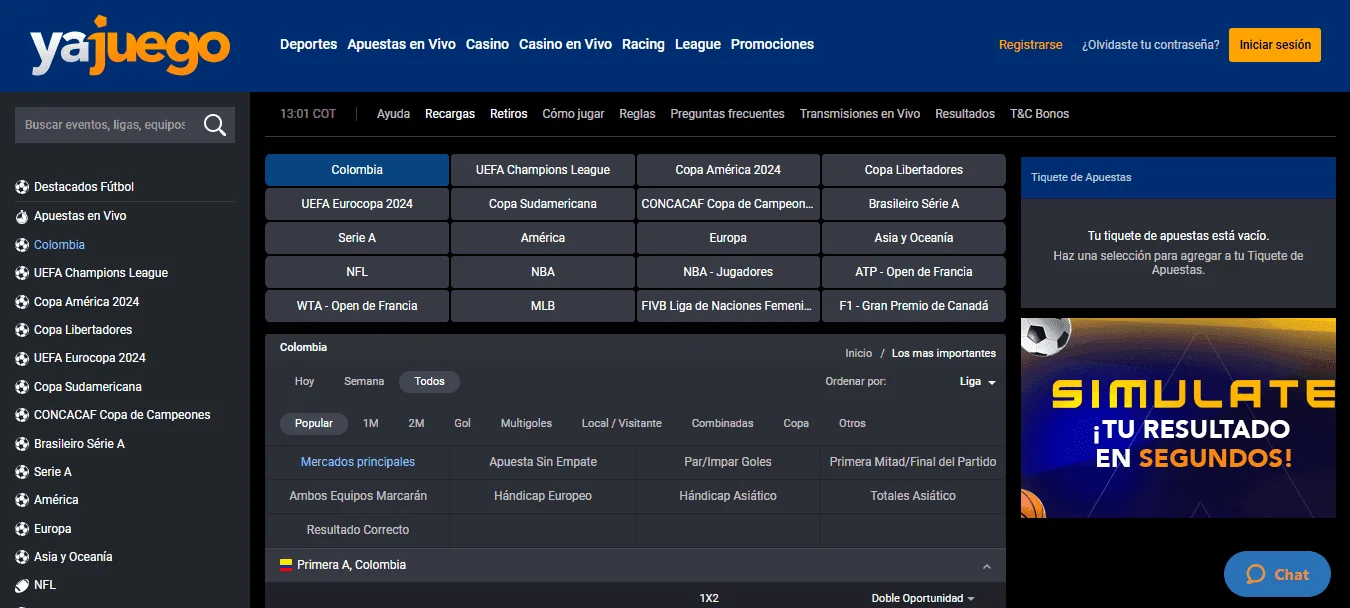Image resolution: width=1350 pixels, height=608 pixels.
Task: Click ball icon beside Copa América 2024 sidebar
Action: pos(22,302)
